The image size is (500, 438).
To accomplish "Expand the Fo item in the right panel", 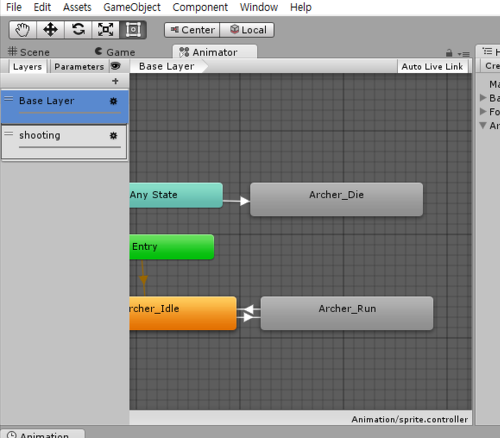I will (x=483, y=111).
